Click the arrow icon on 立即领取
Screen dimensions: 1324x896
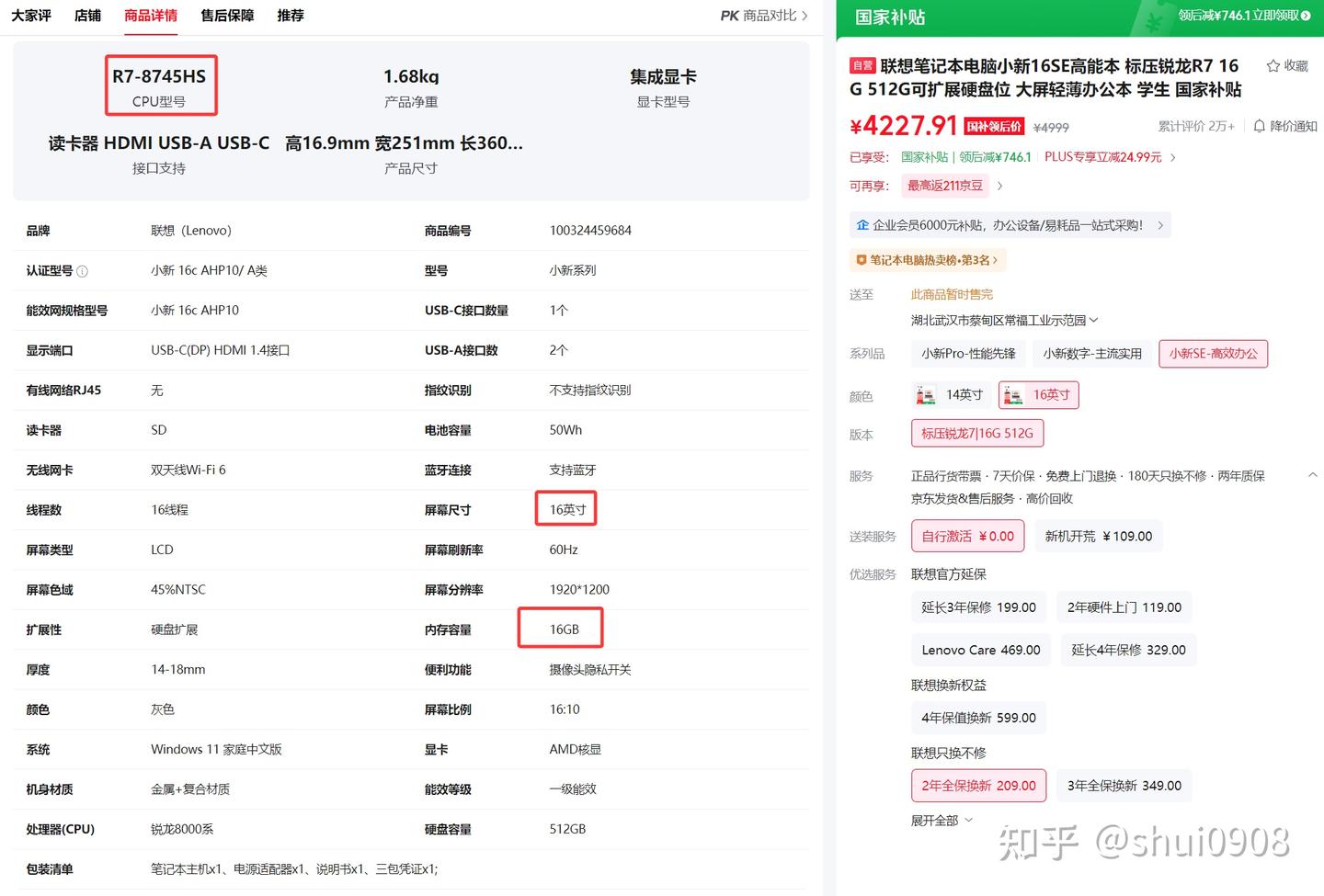pyautogui.click(x=1306, y=16)
